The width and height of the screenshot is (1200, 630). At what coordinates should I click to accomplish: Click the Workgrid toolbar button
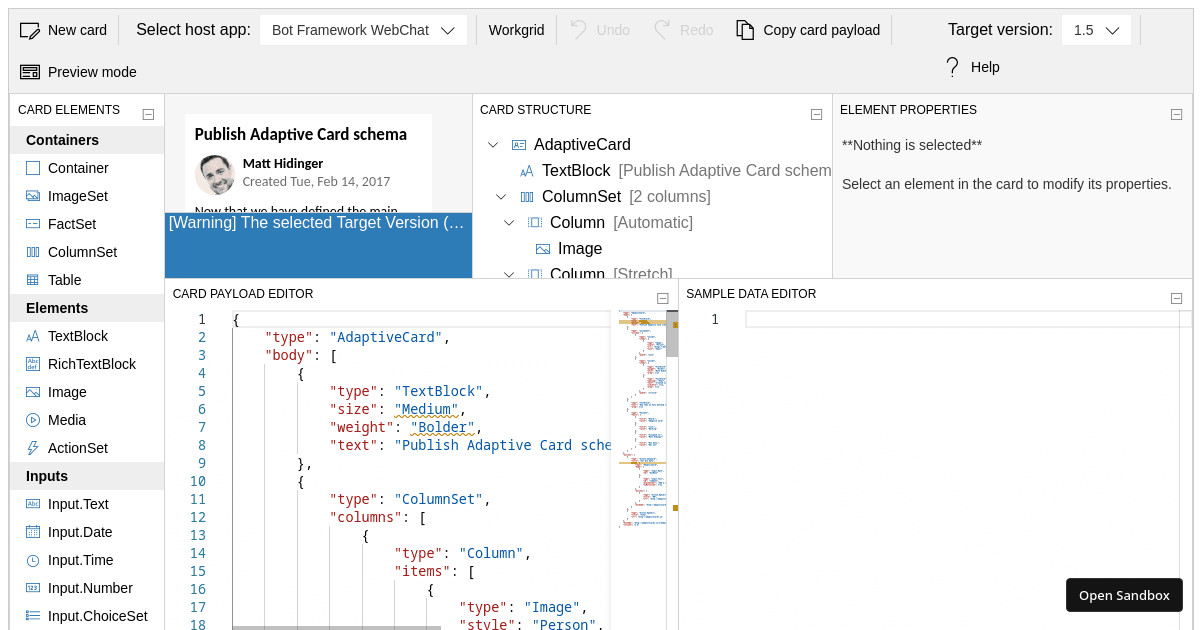(x=516, y=30)
